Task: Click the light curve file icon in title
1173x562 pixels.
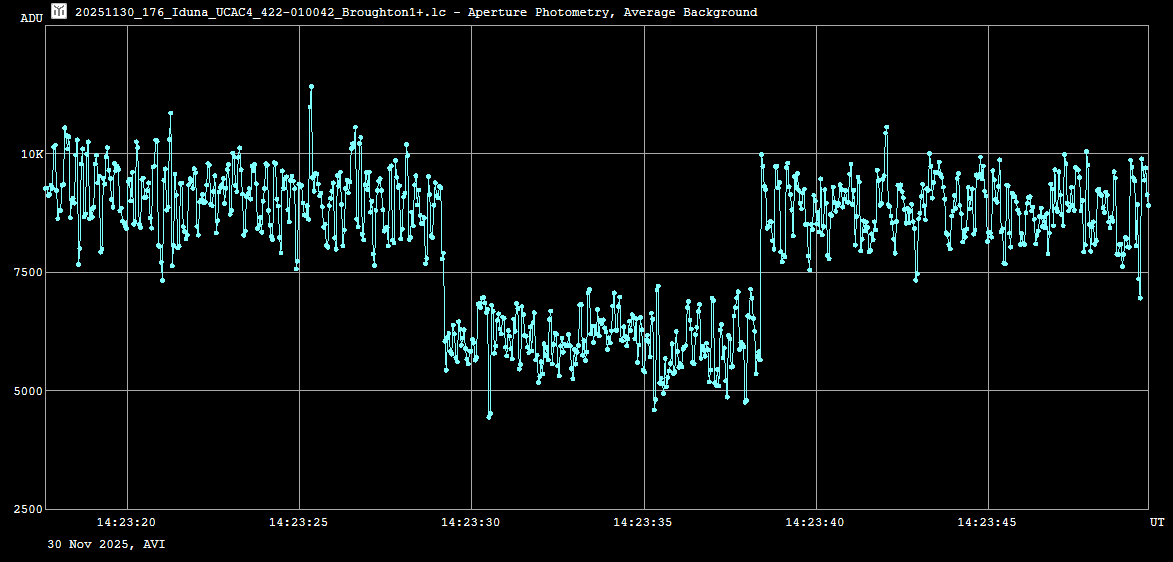Action: [x=59, y=11]
